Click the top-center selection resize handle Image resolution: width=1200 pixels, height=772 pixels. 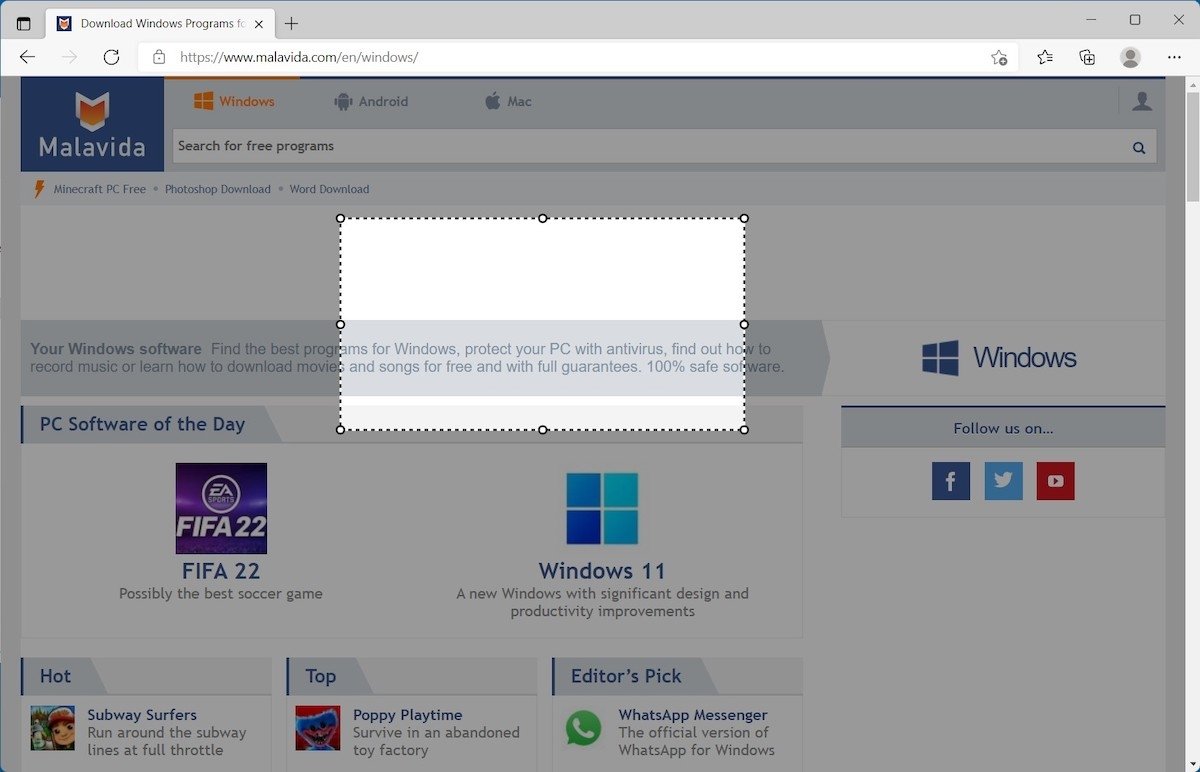point(543,218)
